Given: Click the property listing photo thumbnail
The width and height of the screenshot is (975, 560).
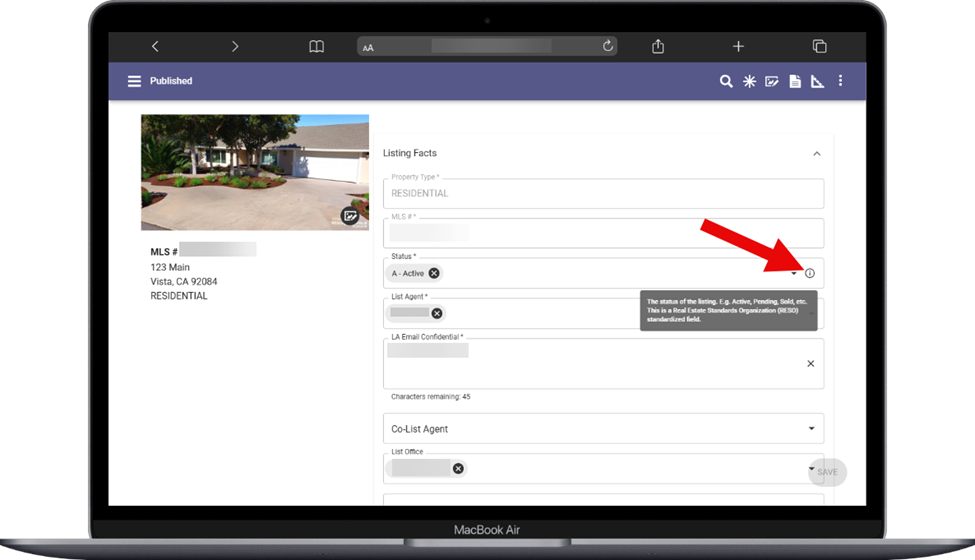Looking at the screenshot, I should tap(240, 172).
